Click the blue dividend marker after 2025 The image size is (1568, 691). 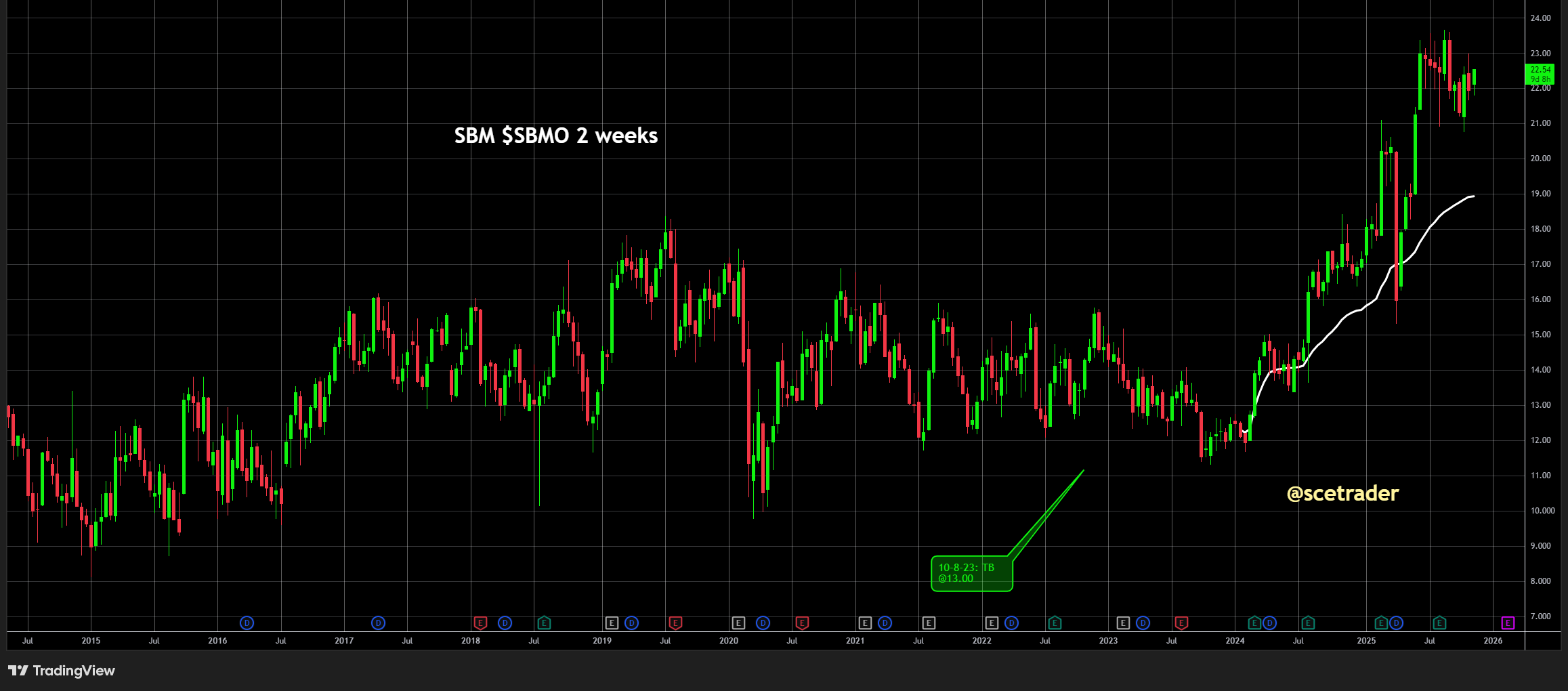point(1396,623)
